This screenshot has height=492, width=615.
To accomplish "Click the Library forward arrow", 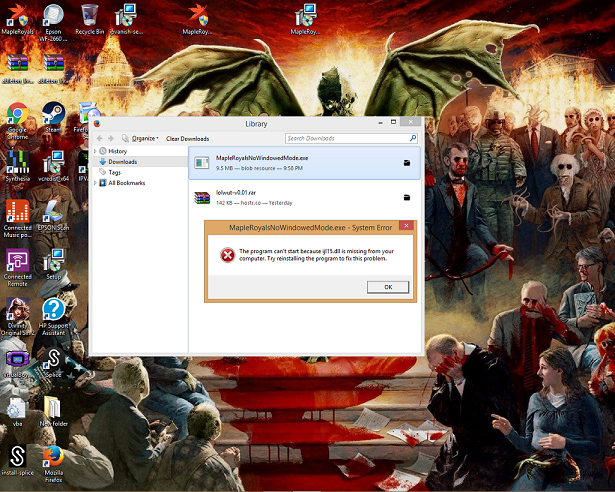I will coord(111,138).
